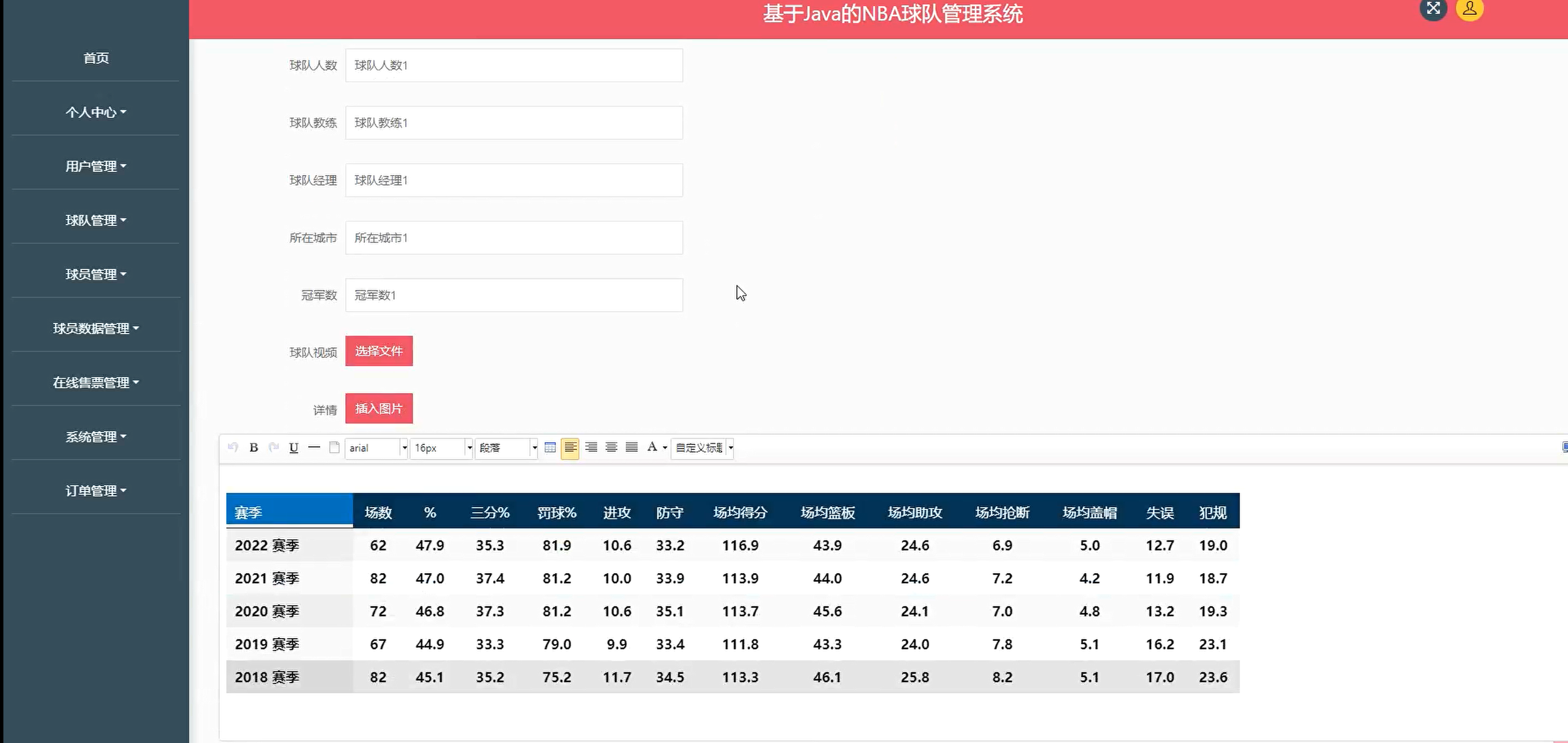Click the insert table icon

550,448
